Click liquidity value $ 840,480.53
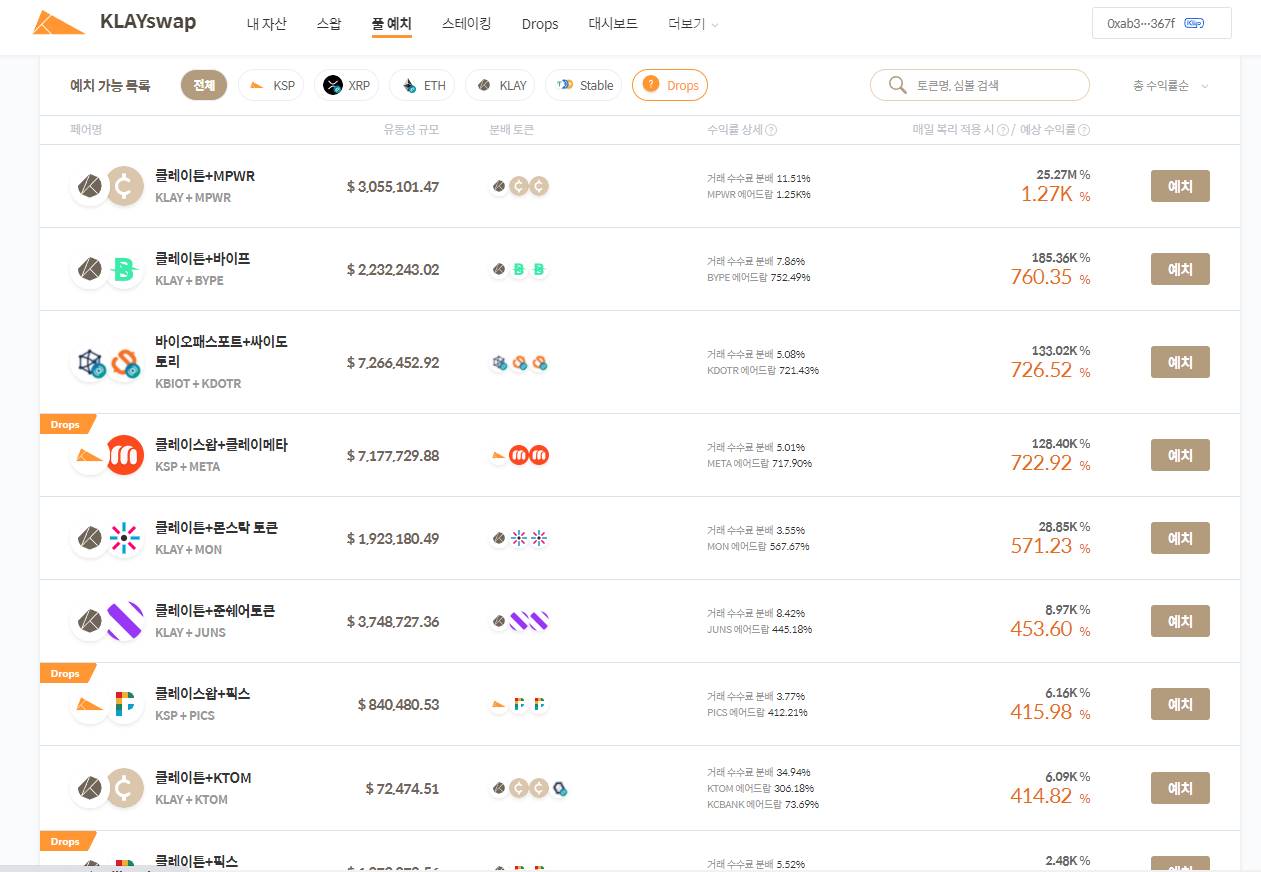The height and width of the screenshot is (872, 1261). [x=398, y=705]
